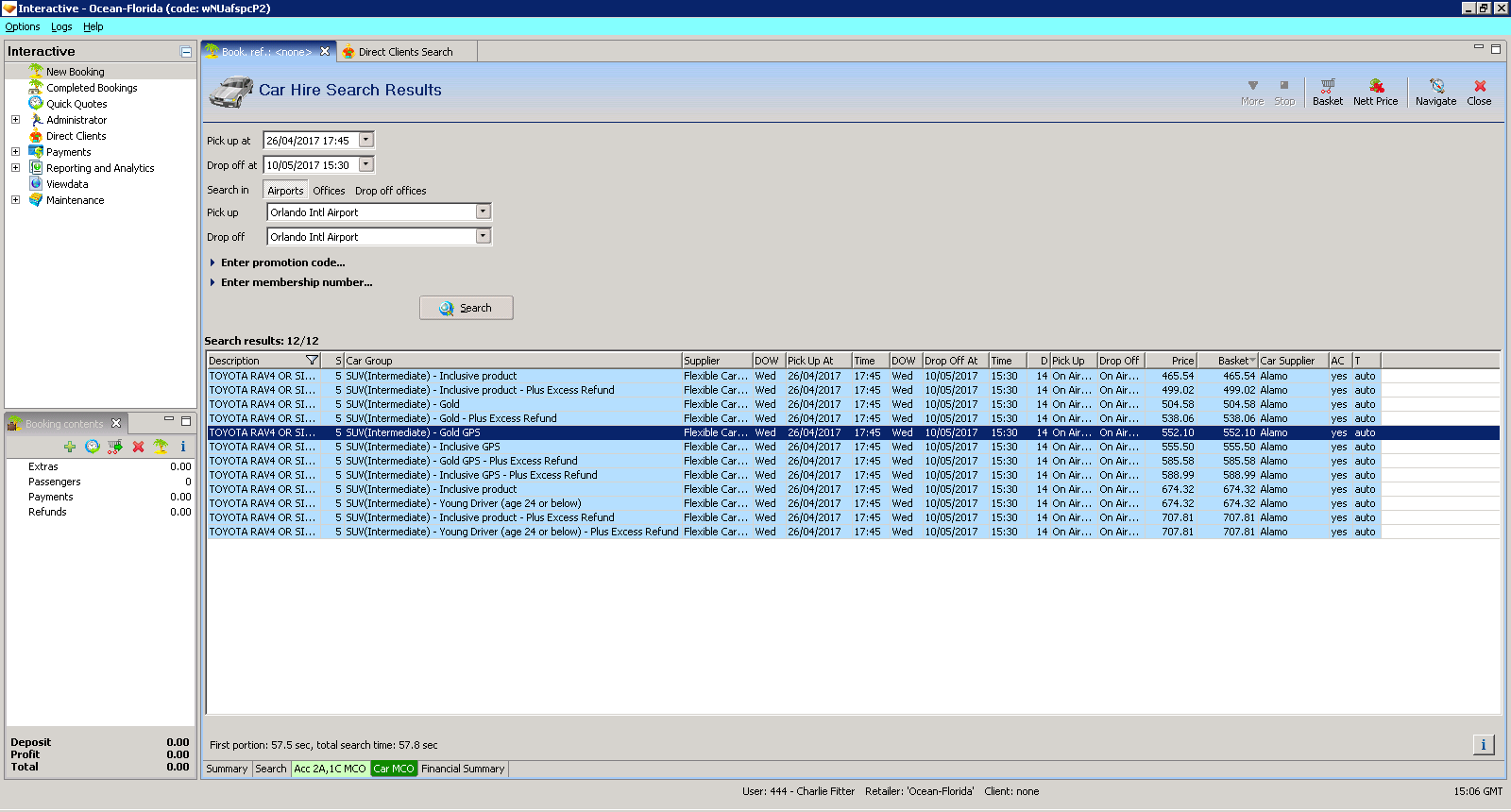Open the Help menu
Viewport: 1511px width, 812px height.
93,26
